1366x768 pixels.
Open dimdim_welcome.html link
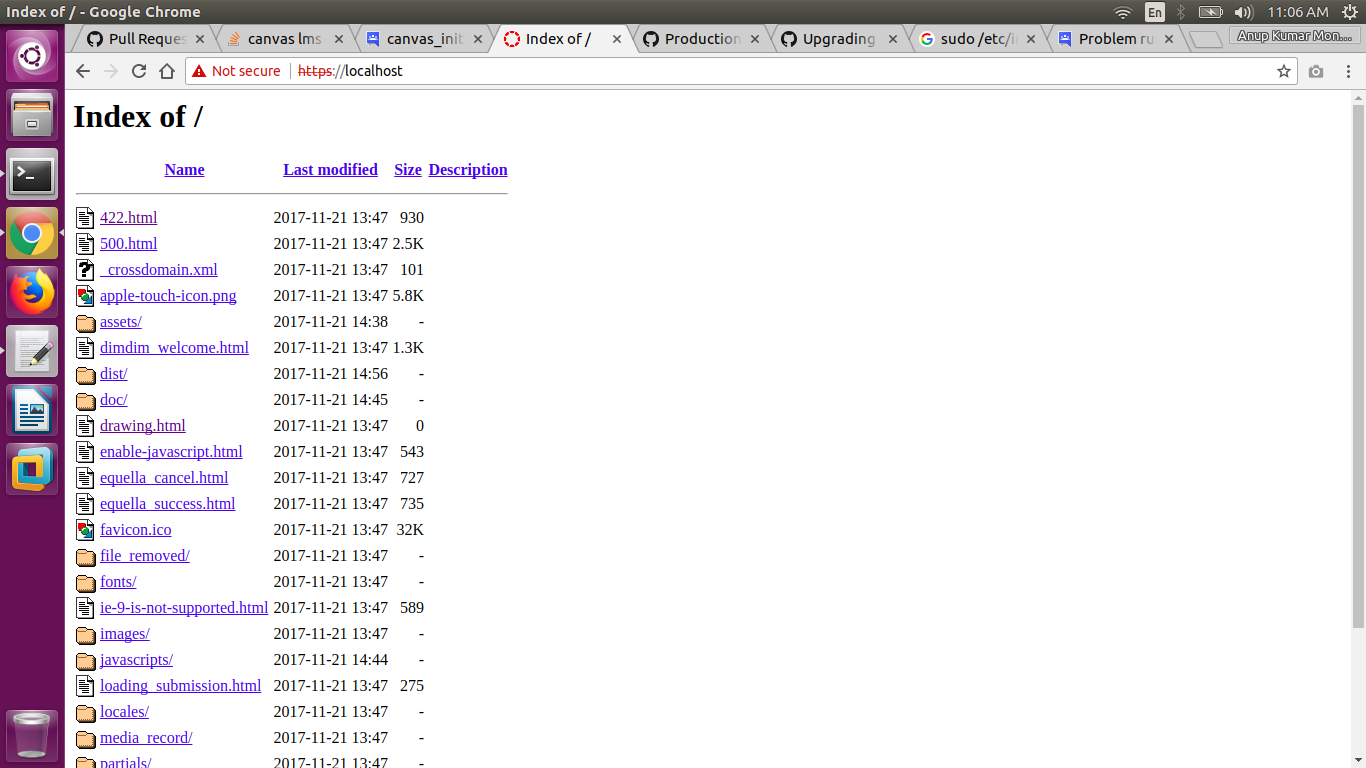(174, 348)
